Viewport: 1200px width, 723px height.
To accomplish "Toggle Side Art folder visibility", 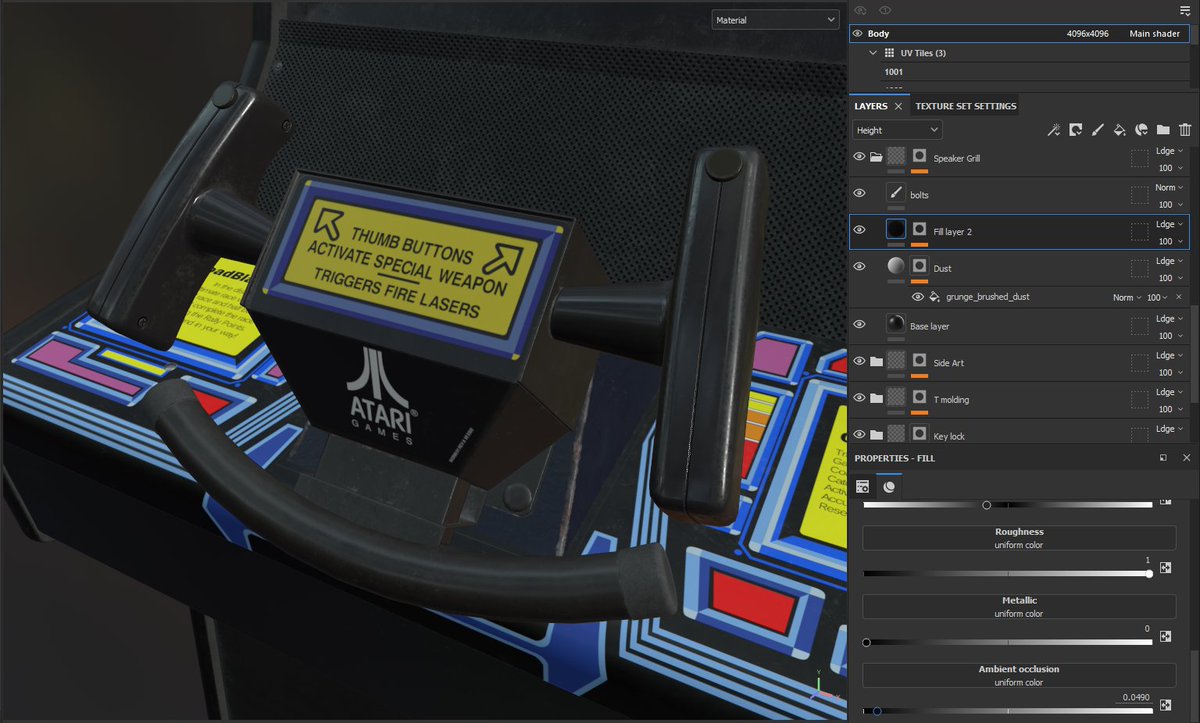I will [859, 362].
